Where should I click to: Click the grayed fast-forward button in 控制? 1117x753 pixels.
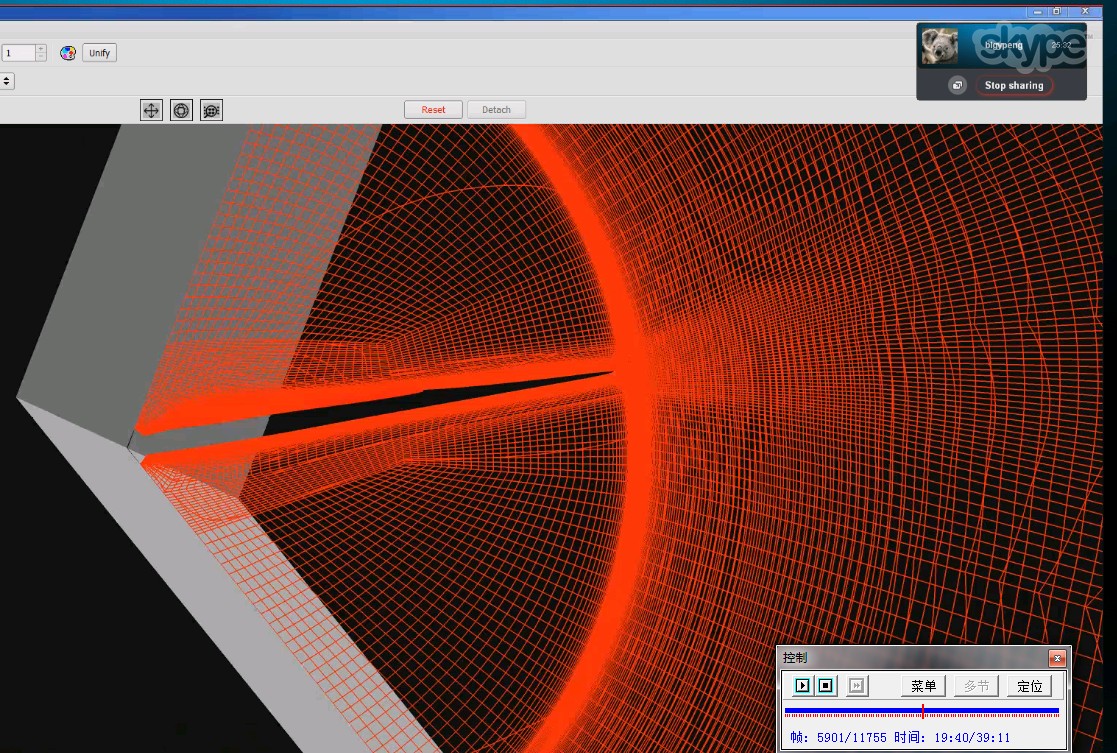point(857,686)
